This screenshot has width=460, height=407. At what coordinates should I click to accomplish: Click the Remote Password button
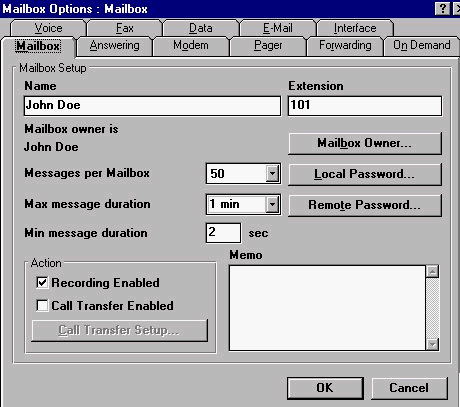coord(365,205)
